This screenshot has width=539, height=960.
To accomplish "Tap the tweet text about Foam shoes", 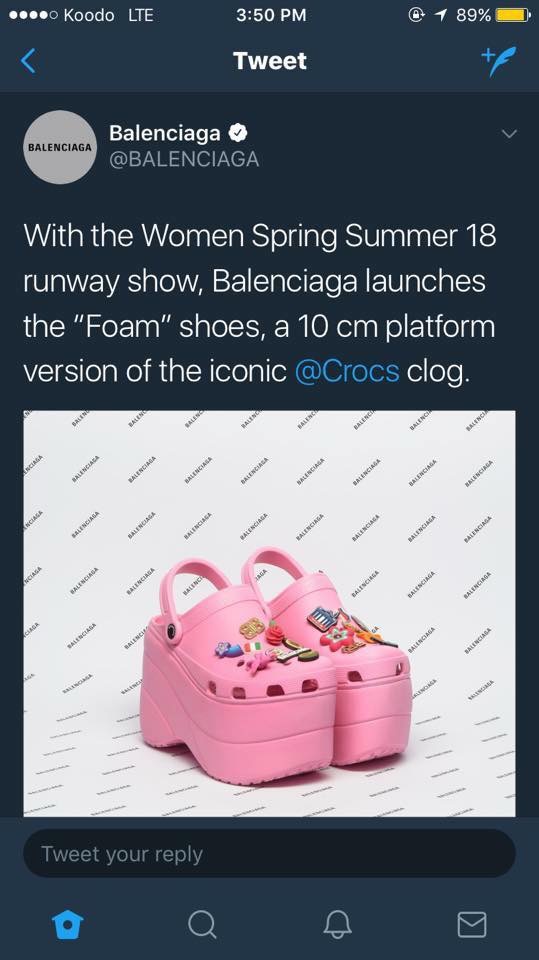I will click(260, 303).
